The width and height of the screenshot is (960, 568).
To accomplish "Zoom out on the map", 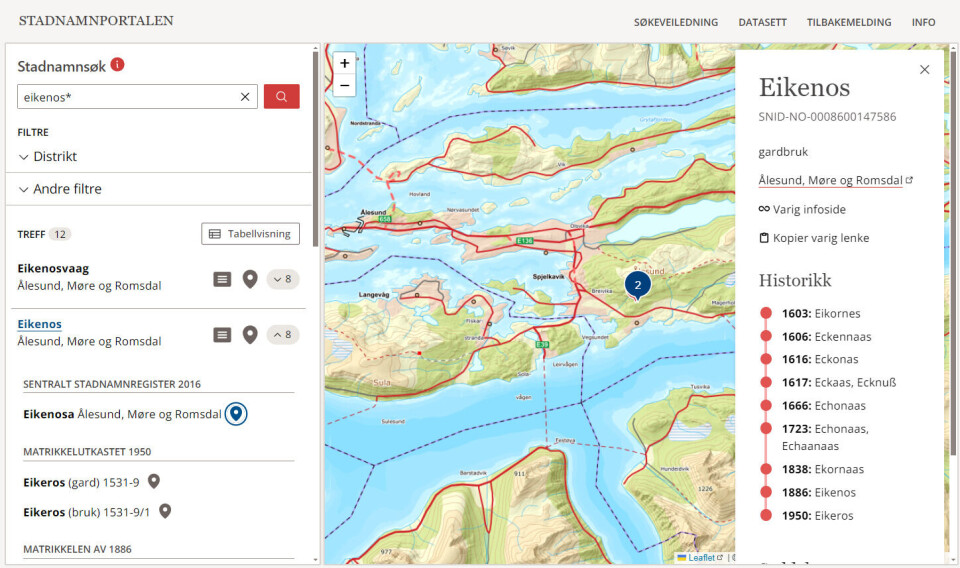I will (344, 86).
